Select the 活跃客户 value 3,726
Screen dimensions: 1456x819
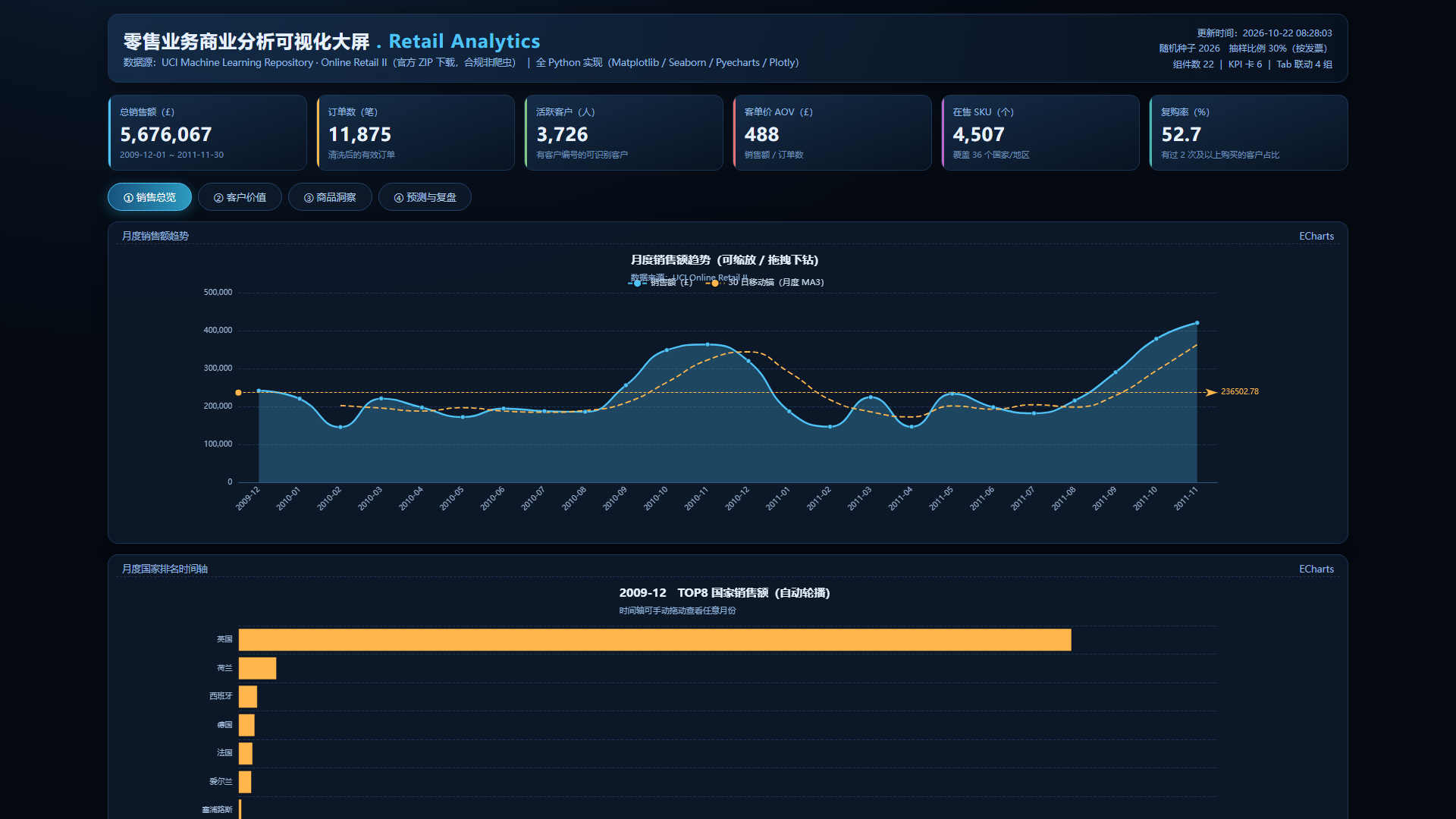click(562, 135)
